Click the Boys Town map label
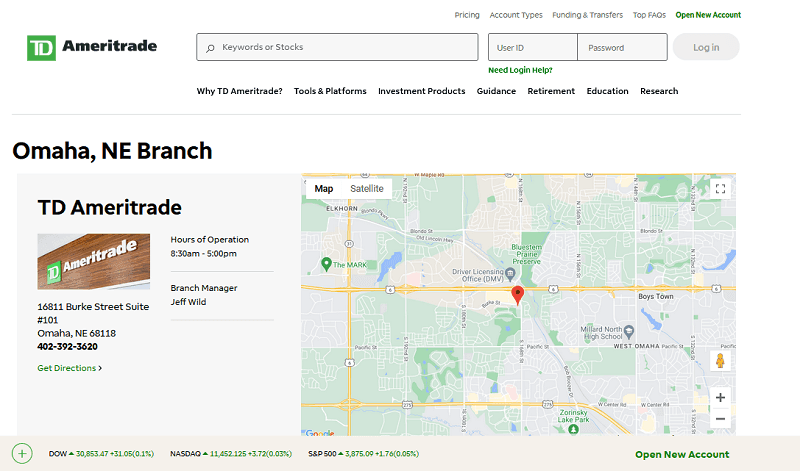 (656, 296)
